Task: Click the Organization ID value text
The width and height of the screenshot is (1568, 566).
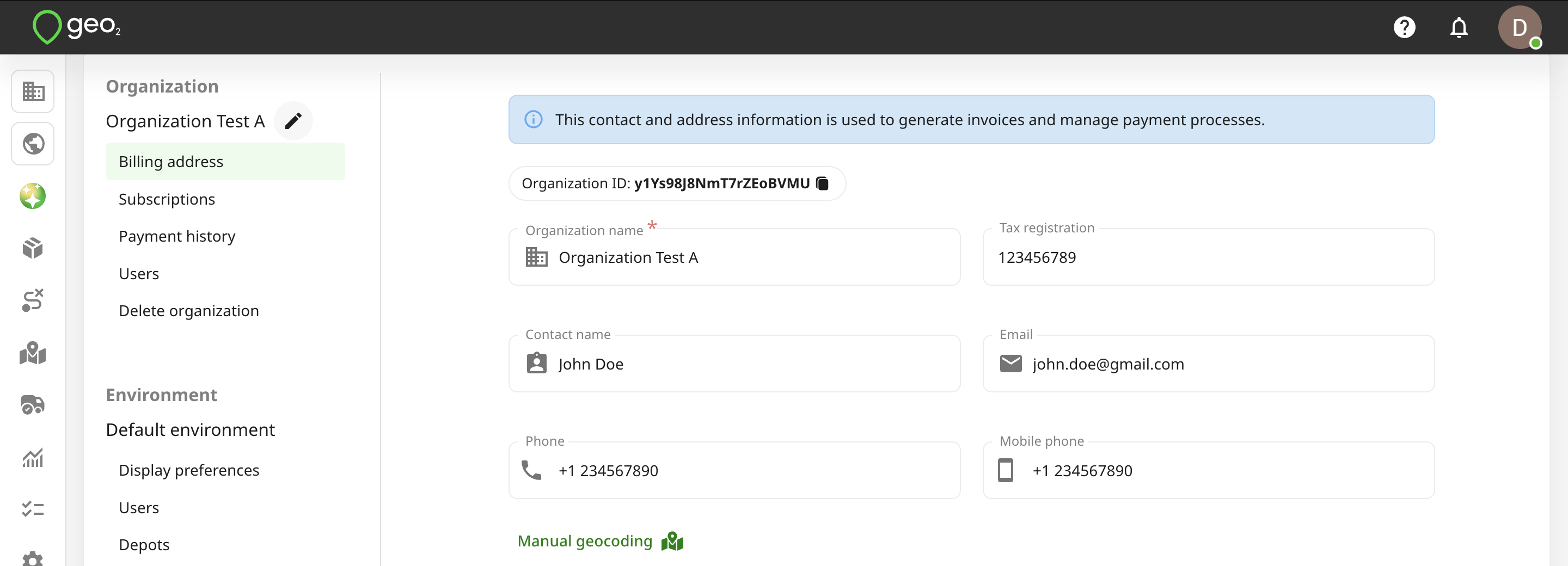Action: [722, 183]
